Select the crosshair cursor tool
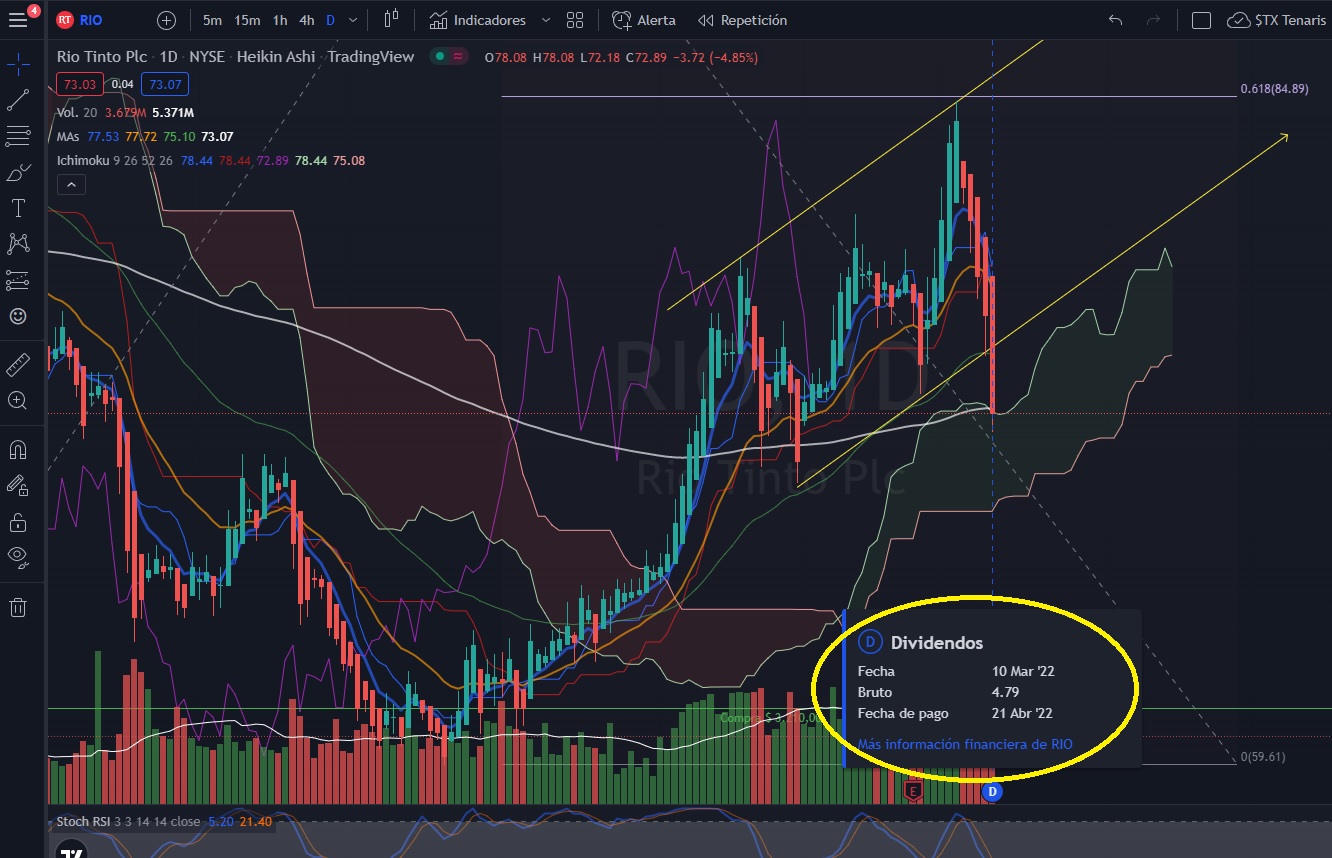The image size is (1332, 858). 18,65
